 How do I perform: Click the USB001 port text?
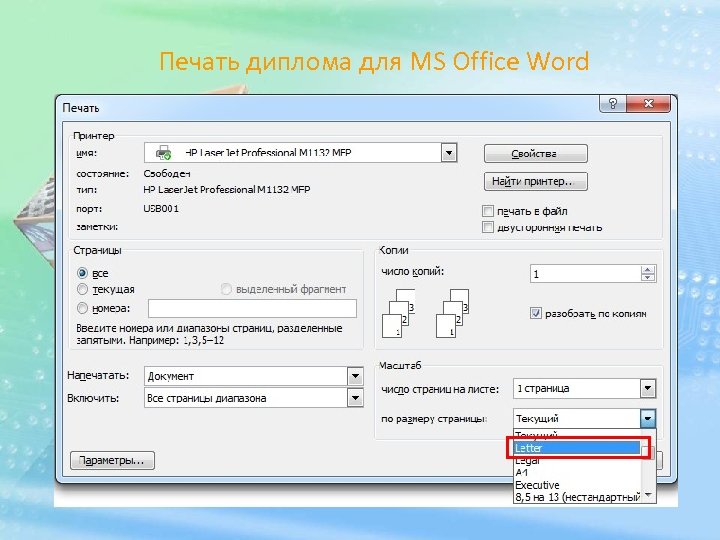tap(161, 208)
